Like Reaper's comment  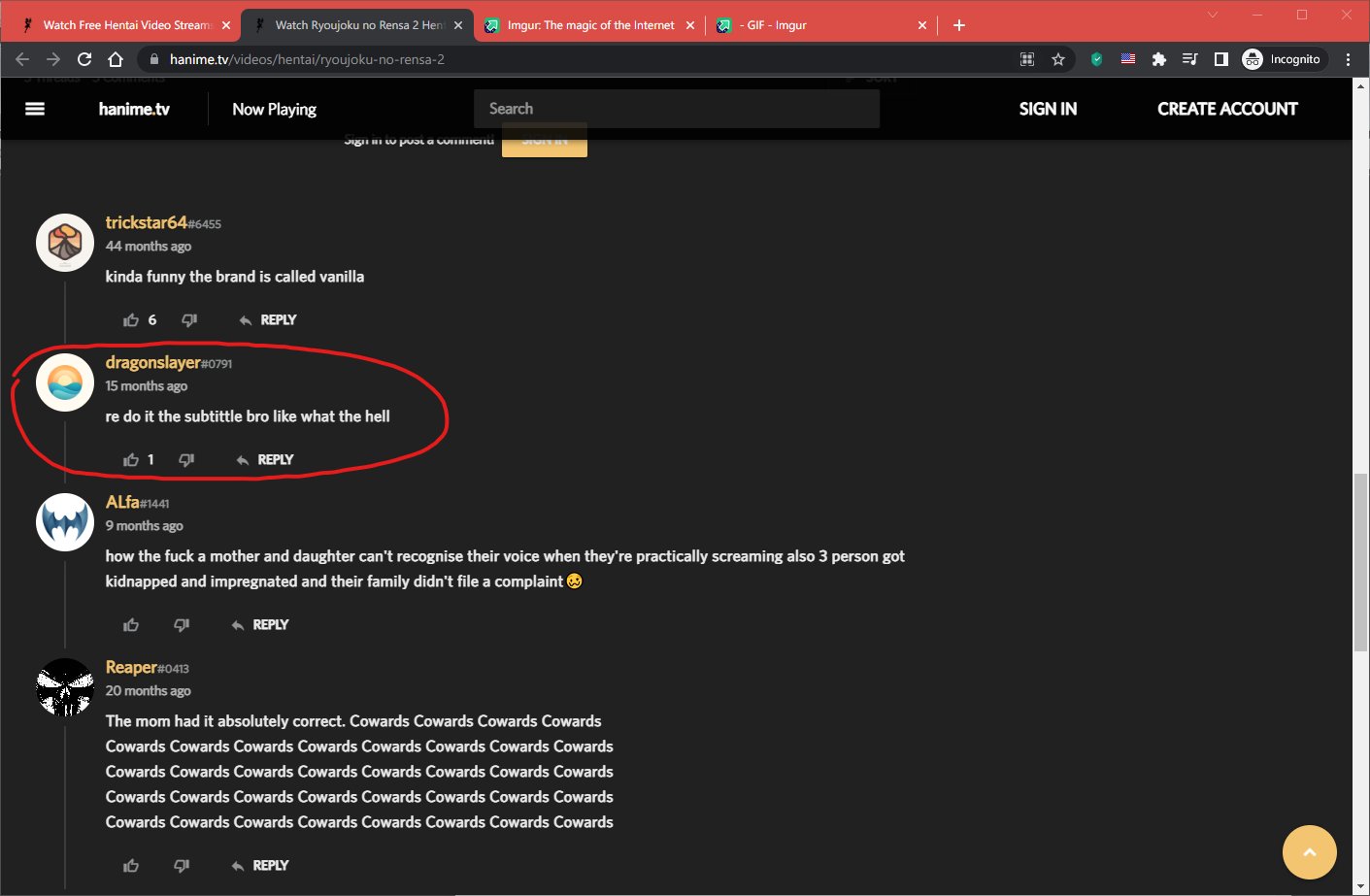pos(131,866)
